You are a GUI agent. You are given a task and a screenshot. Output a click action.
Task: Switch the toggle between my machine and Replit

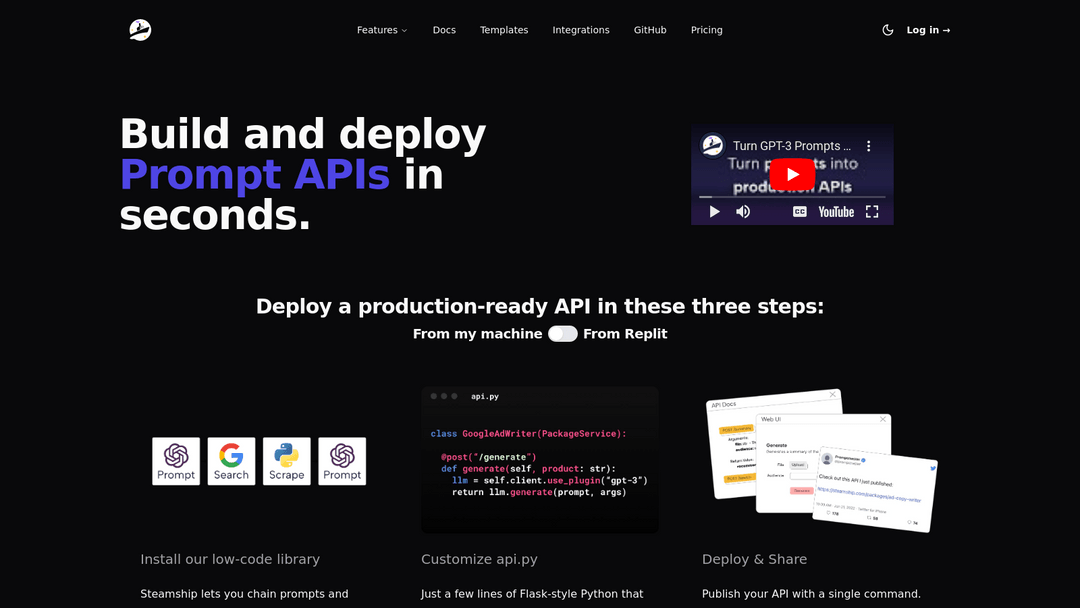coord(563,334)
